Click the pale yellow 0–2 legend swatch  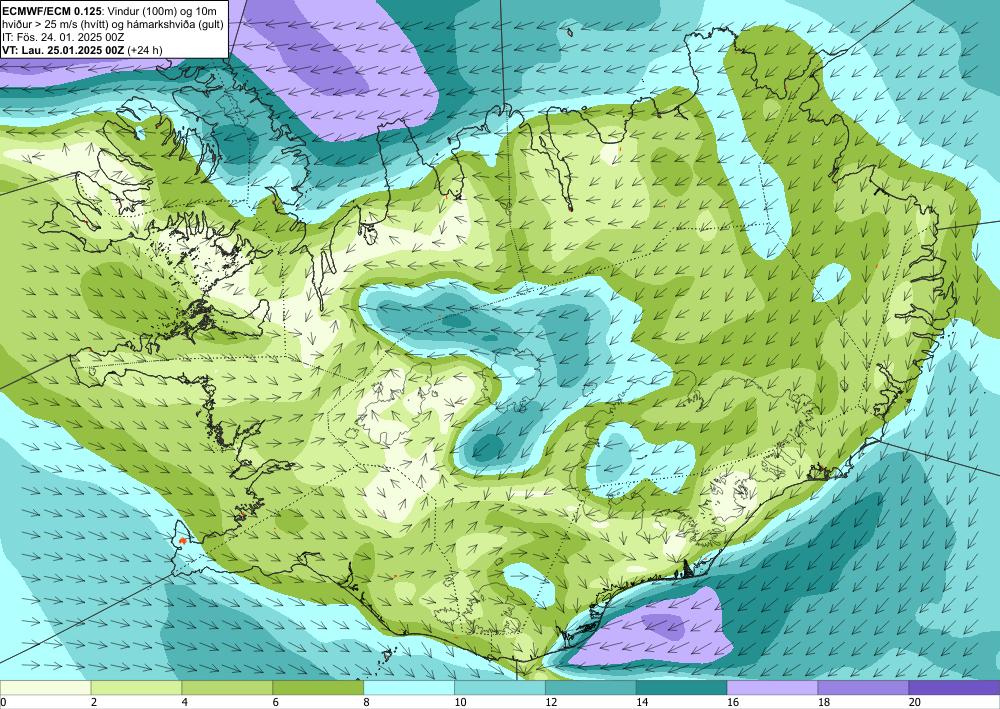(x=45, y=688)
